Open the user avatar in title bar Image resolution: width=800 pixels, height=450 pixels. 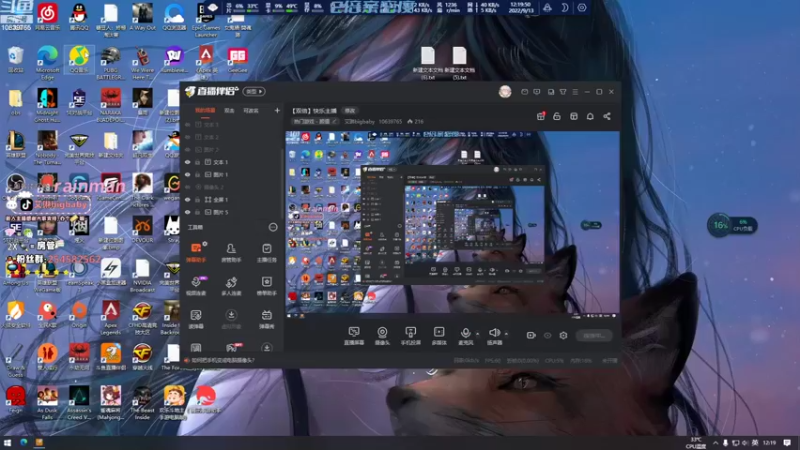(x=505, y=91)
